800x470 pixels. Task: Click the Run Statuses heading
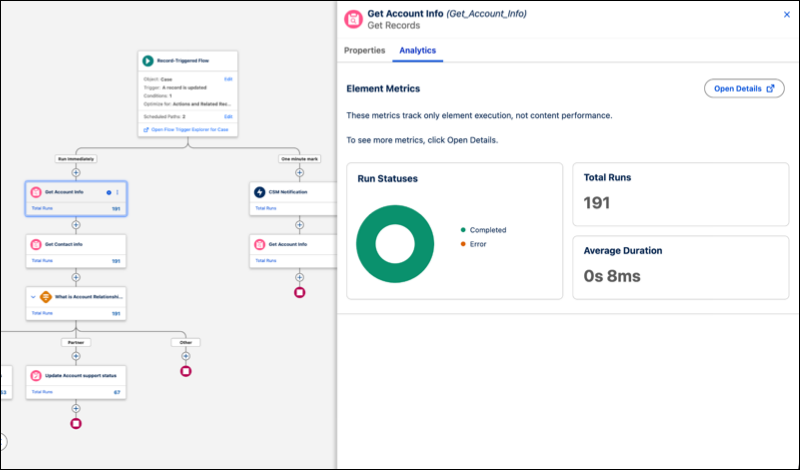point(387,179)
